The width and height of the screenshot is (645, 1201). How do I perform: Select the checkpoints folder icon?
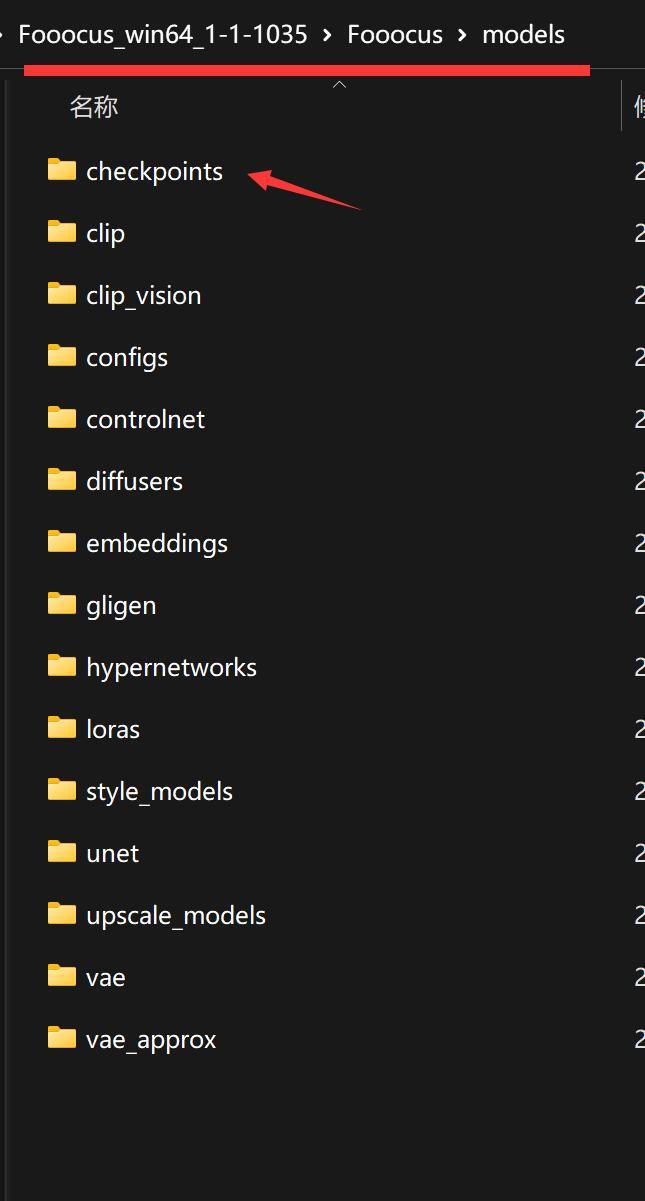pos(62,170)
